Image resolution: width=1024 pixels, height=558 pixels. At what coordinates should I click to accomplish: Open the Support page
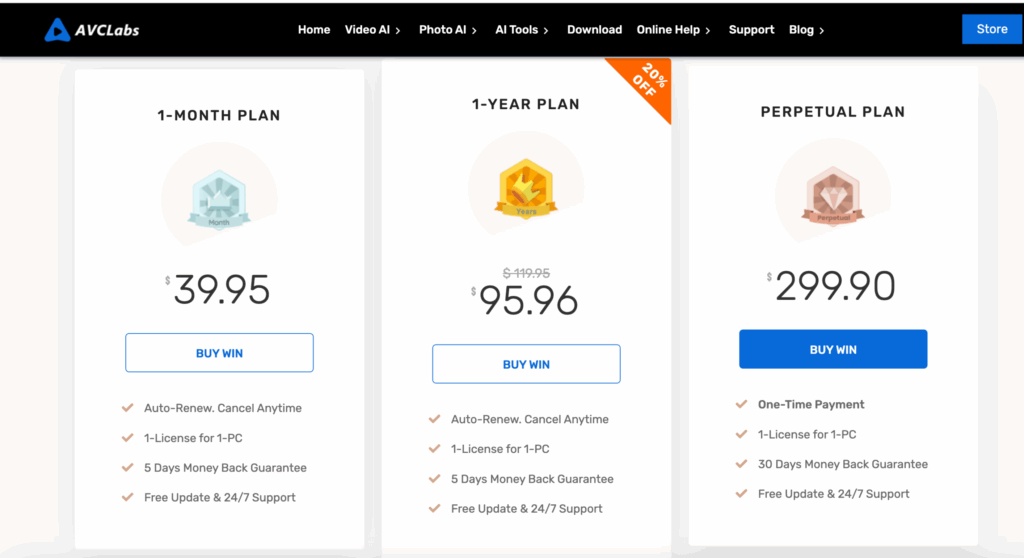click(751, 30)
